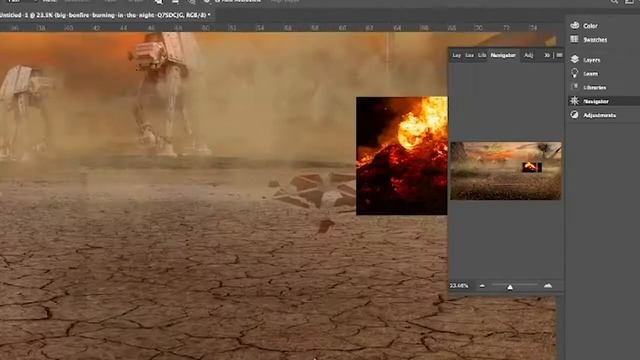
Task: Click the zoom-out small mountains icon
Action: 482,286
